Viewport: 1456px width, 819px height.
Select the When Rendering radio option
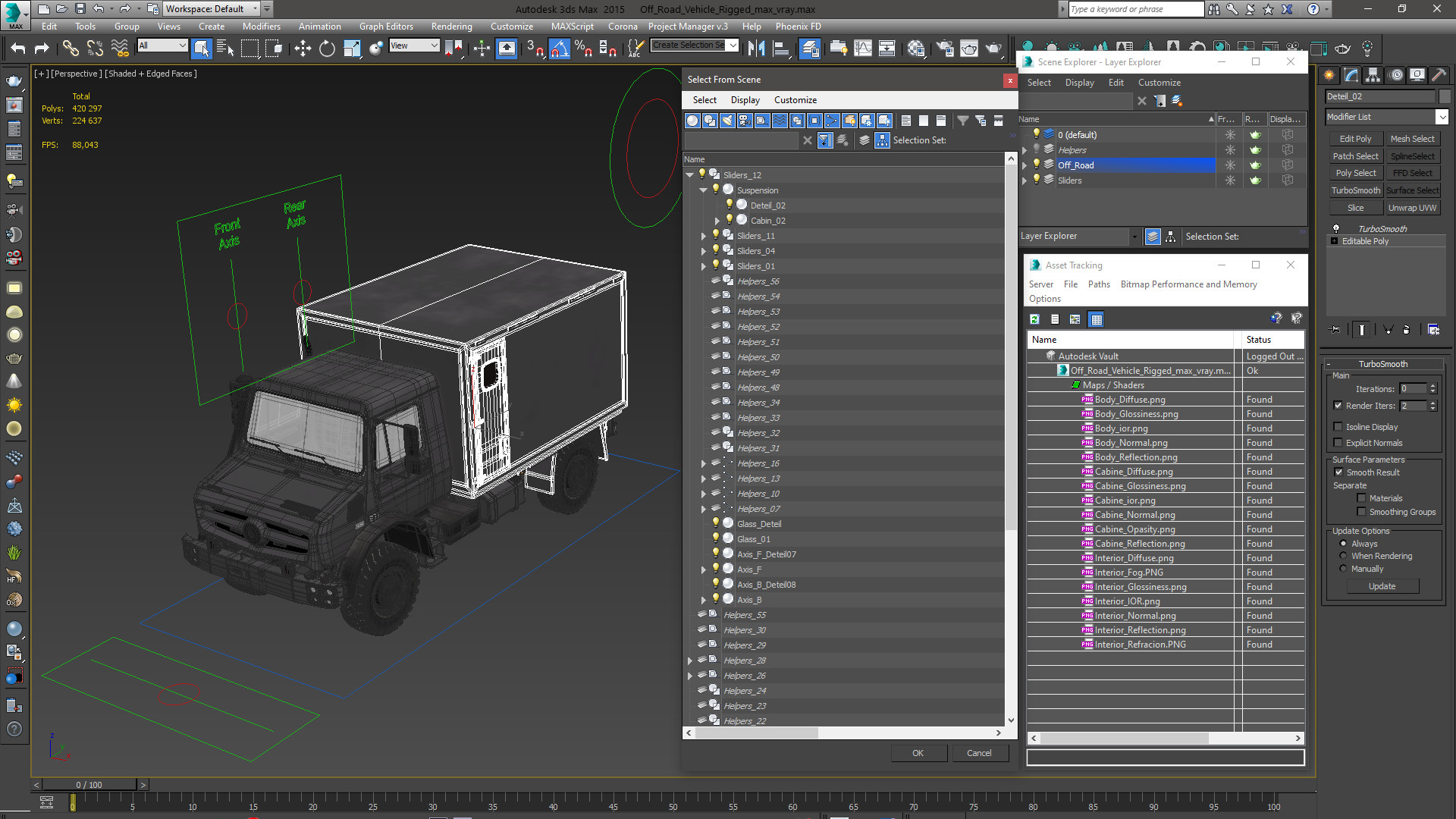click(1343, 556)
